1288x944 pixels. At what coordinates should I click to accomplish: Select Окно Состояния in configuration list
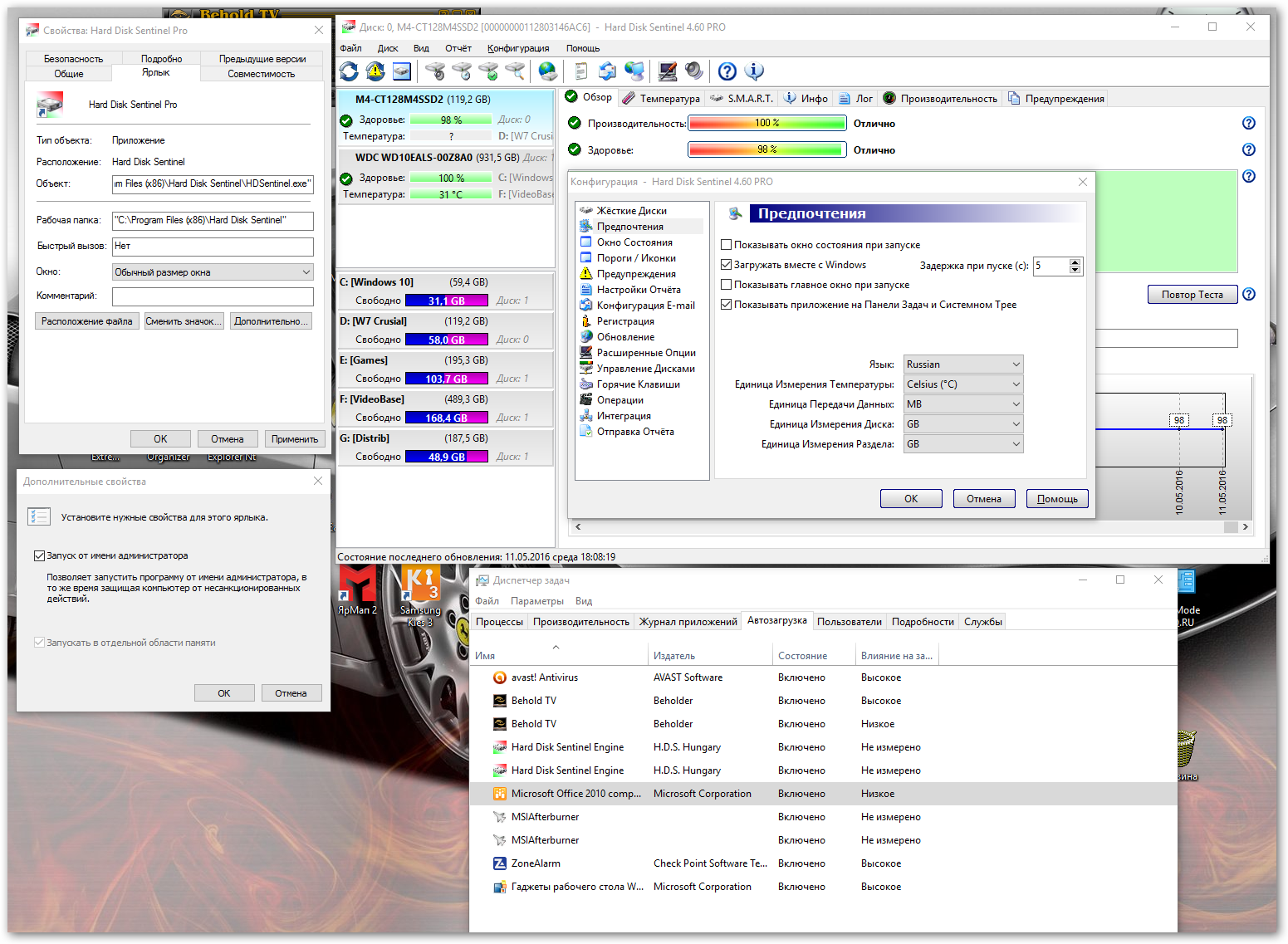pos(635,242)
